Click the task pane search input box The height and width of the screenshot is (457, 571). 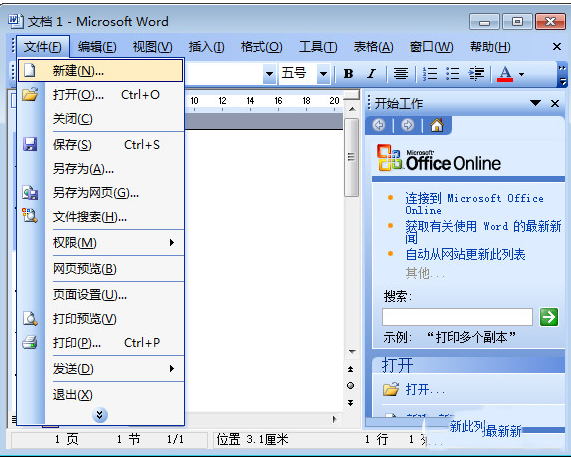[457, 317]
